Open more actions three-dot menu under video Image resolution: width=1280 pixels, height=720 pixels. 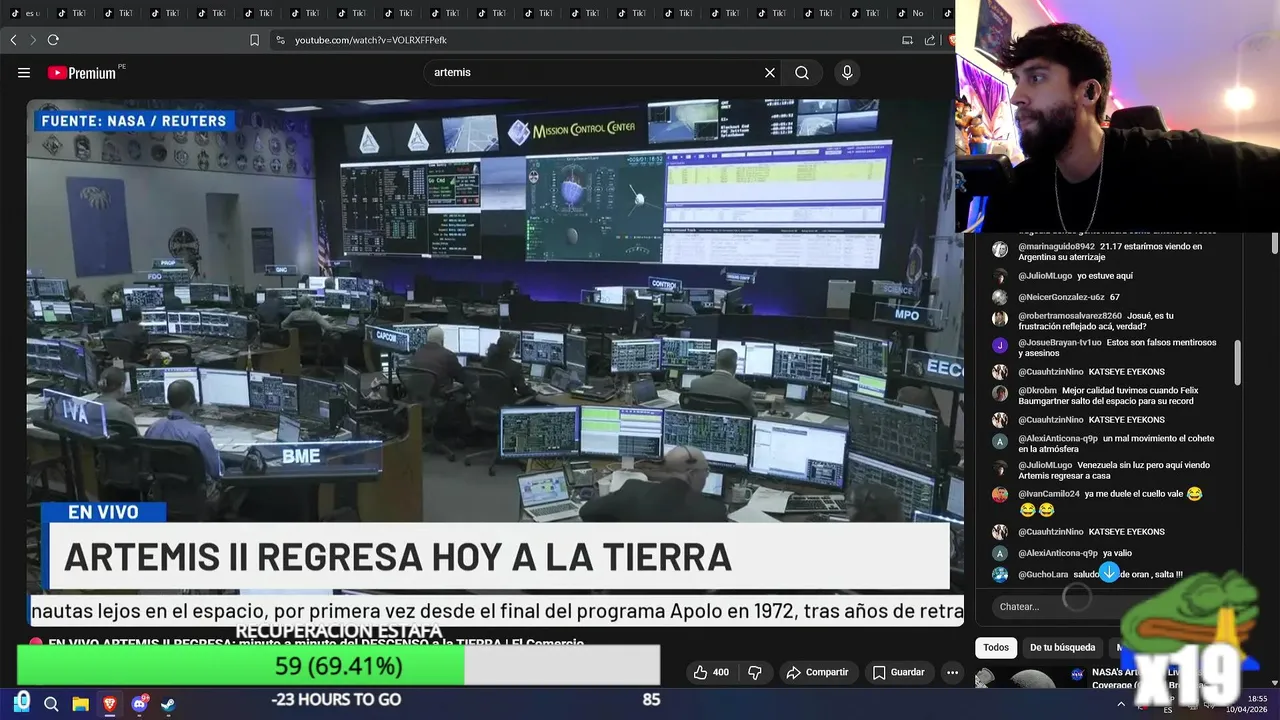tap(952, 672)
